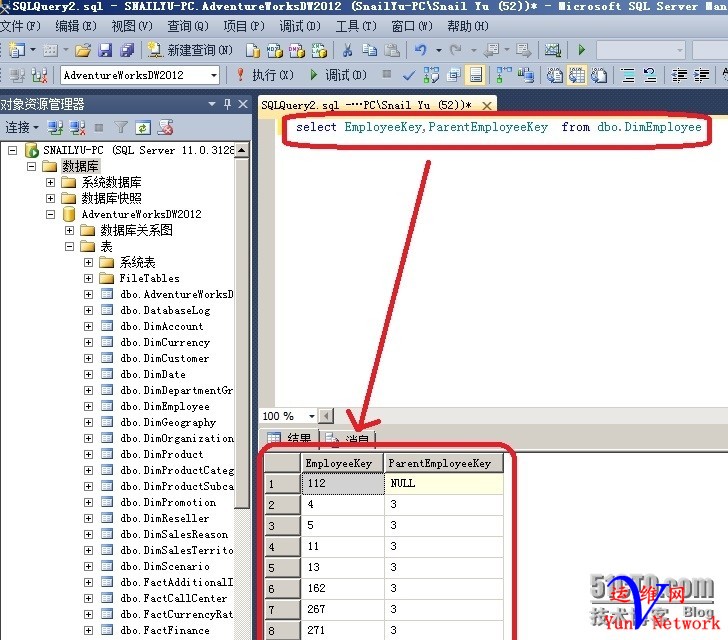This screenshot has height=640, width=728.
Task: Click the Object Explorer vertical scrollbar thumb
Action: pyautogui.click(x=242, y=333)
